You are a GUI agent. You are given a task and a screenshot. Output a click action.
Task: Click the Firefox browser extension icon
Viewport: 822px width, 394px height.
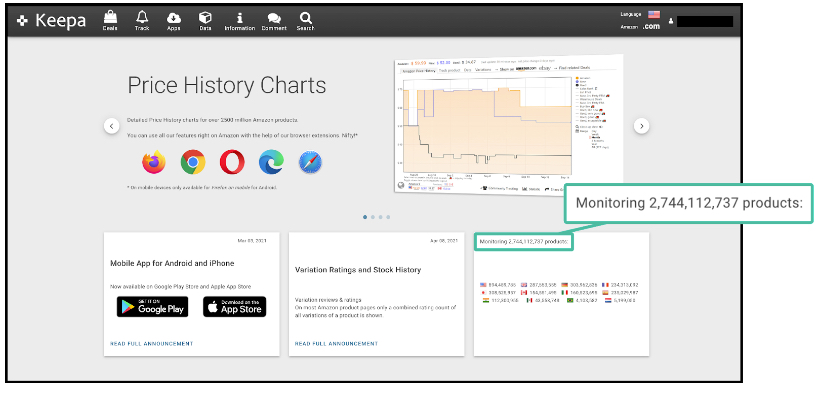[154, 162]
